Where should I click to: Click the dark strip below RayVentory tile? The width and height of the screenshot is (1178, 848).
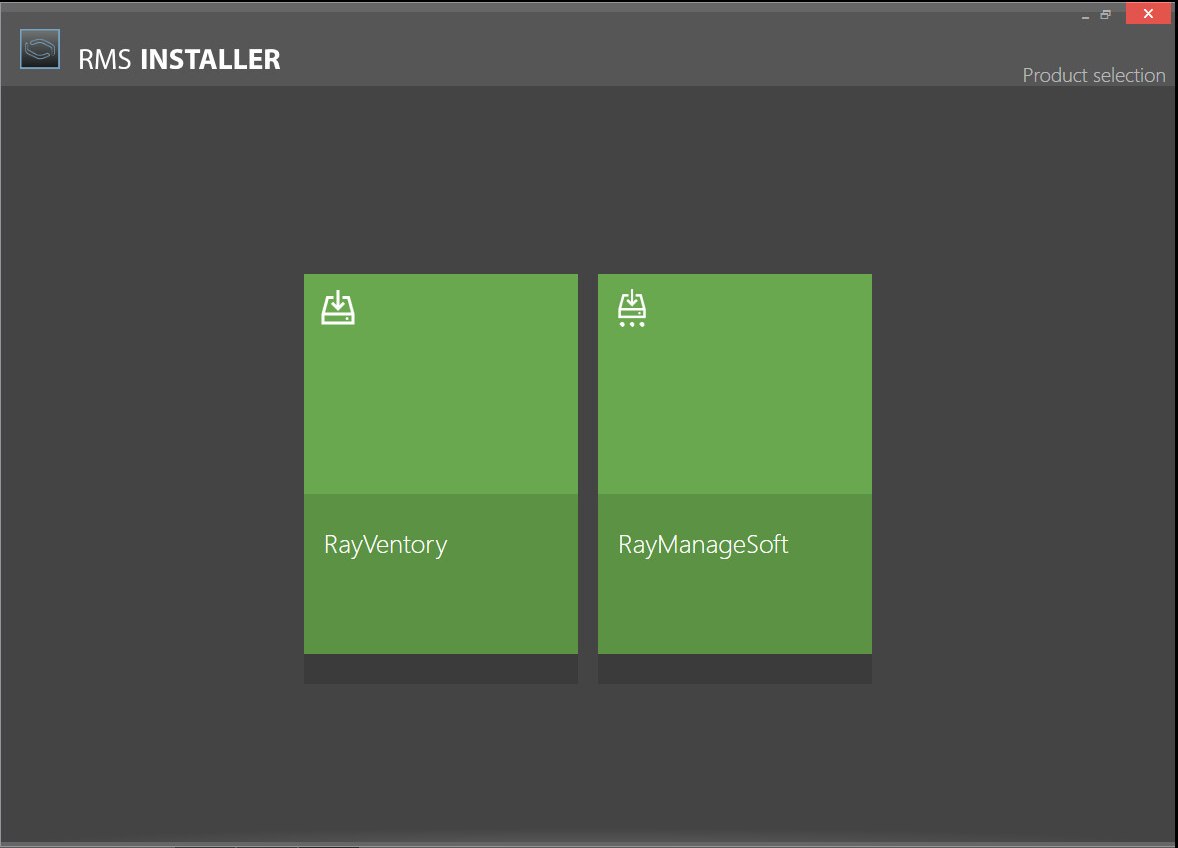(440, 669)
